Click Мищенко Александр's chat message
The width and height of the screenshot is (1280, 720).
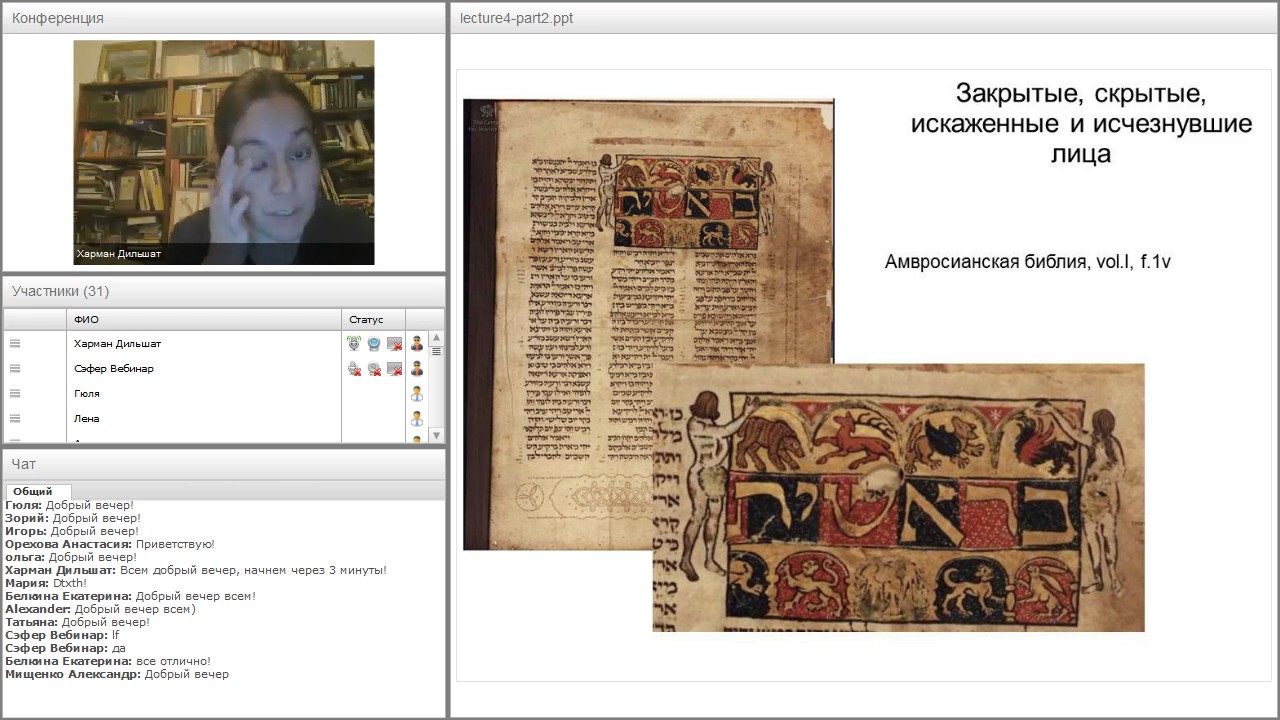click(117, 674)
